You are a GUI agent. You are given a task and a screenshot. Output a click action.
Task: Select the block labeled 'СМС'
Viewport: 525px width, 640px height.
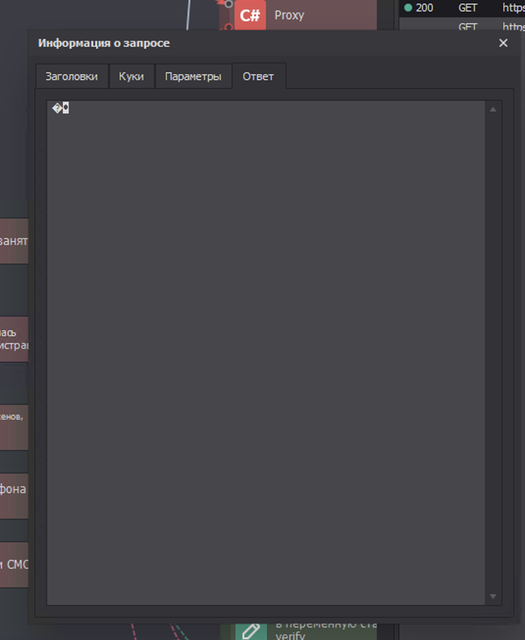(x=14, y=564)
